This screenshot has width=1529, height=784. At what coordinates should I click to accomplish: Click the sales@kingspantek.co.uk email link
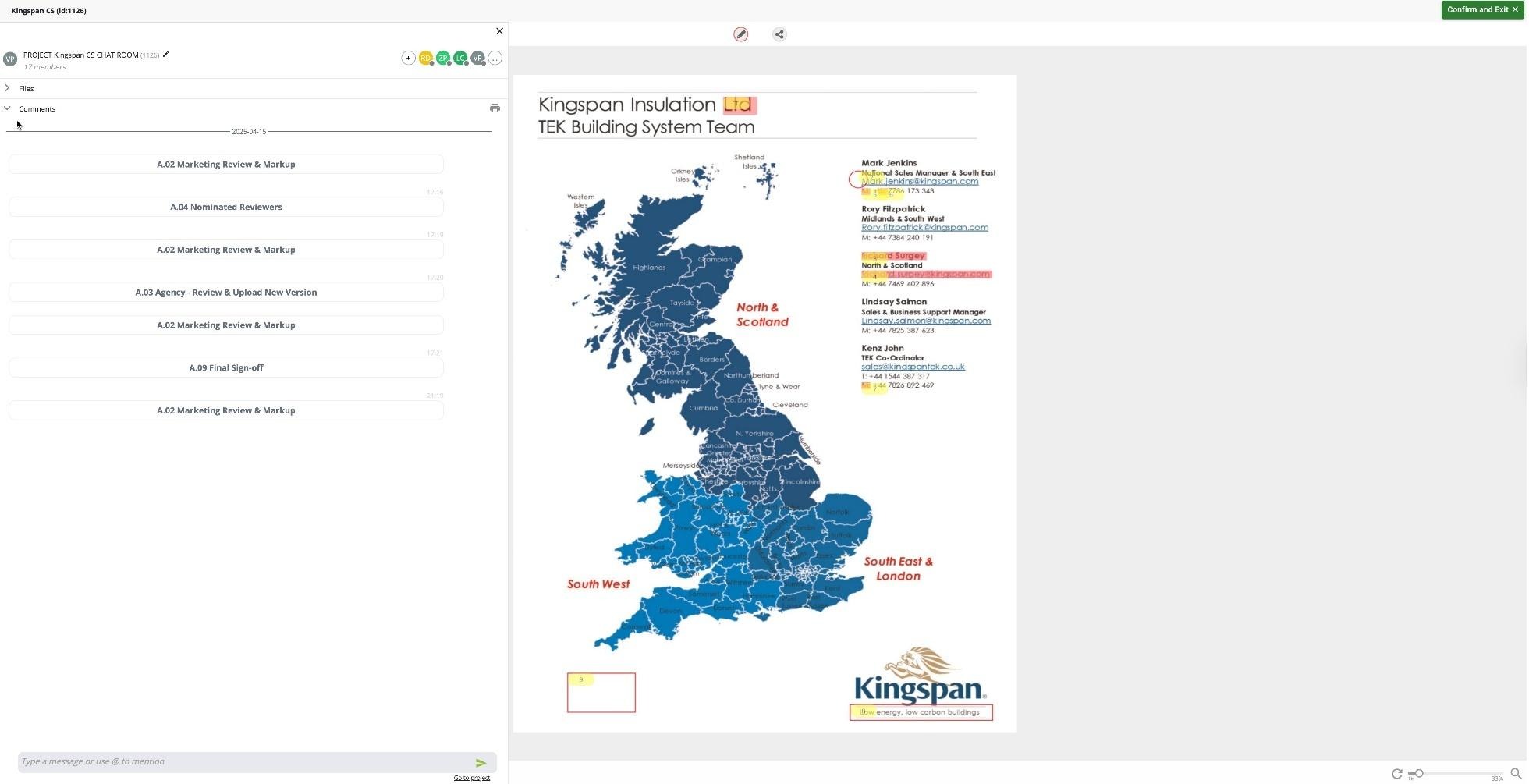pos(913,367)
